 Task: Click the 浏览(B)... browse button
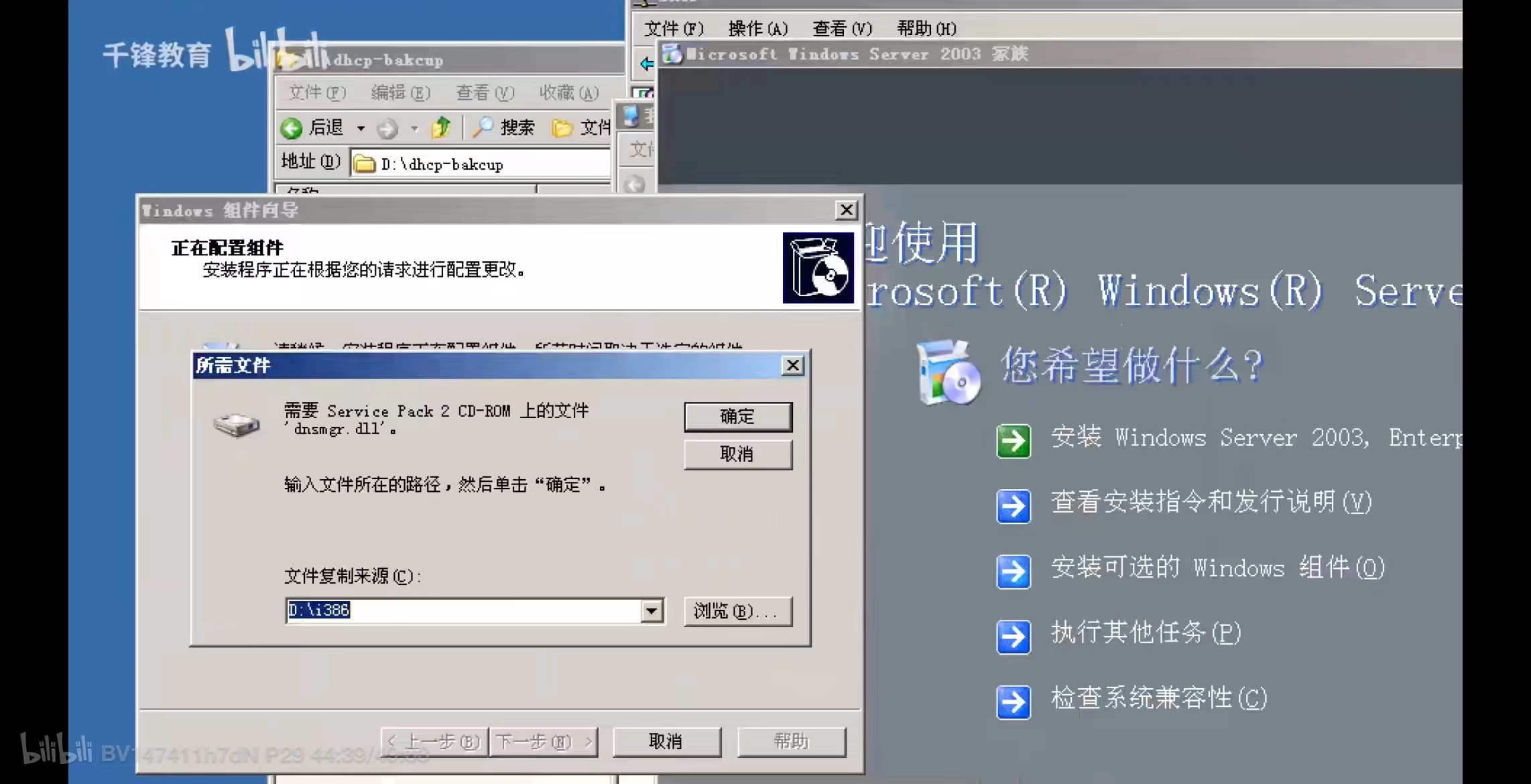point(737,611)
